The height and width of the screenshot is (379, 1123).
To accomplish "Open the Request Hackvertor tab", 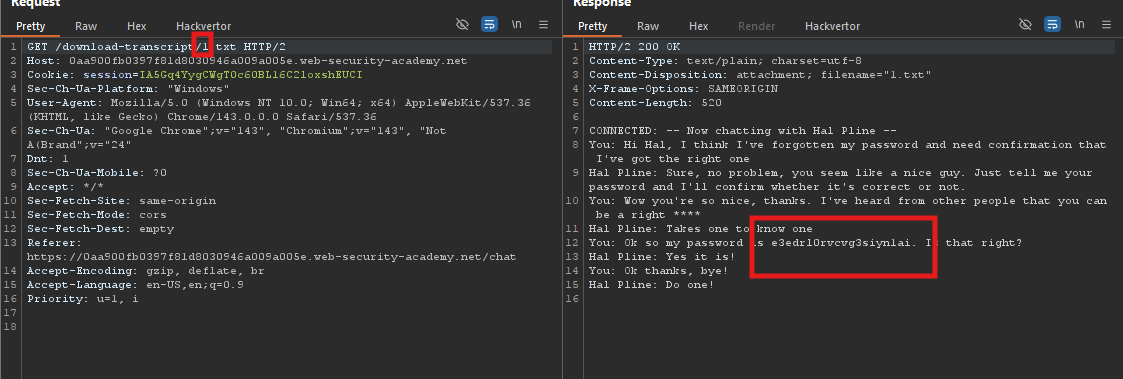I will click(x=203, y=27).
